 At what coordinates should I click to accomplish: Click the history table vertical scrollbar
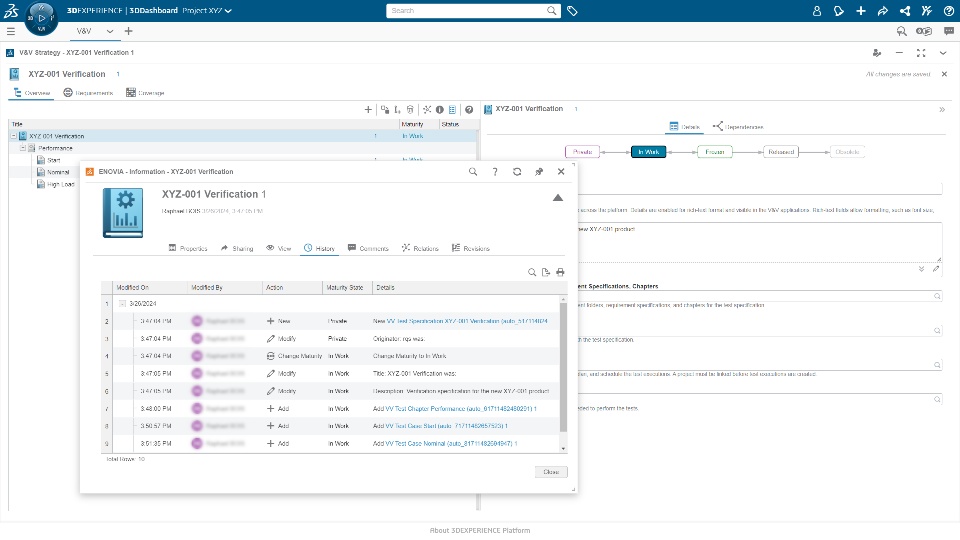click(563, 367)
